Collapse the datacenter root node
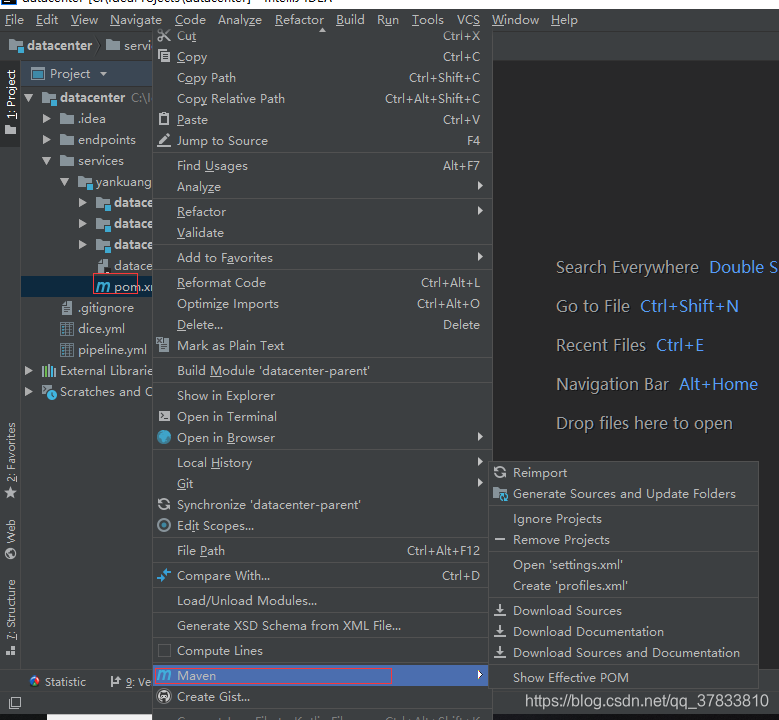This screenshot has height=720, width=779. click(29, 98)
